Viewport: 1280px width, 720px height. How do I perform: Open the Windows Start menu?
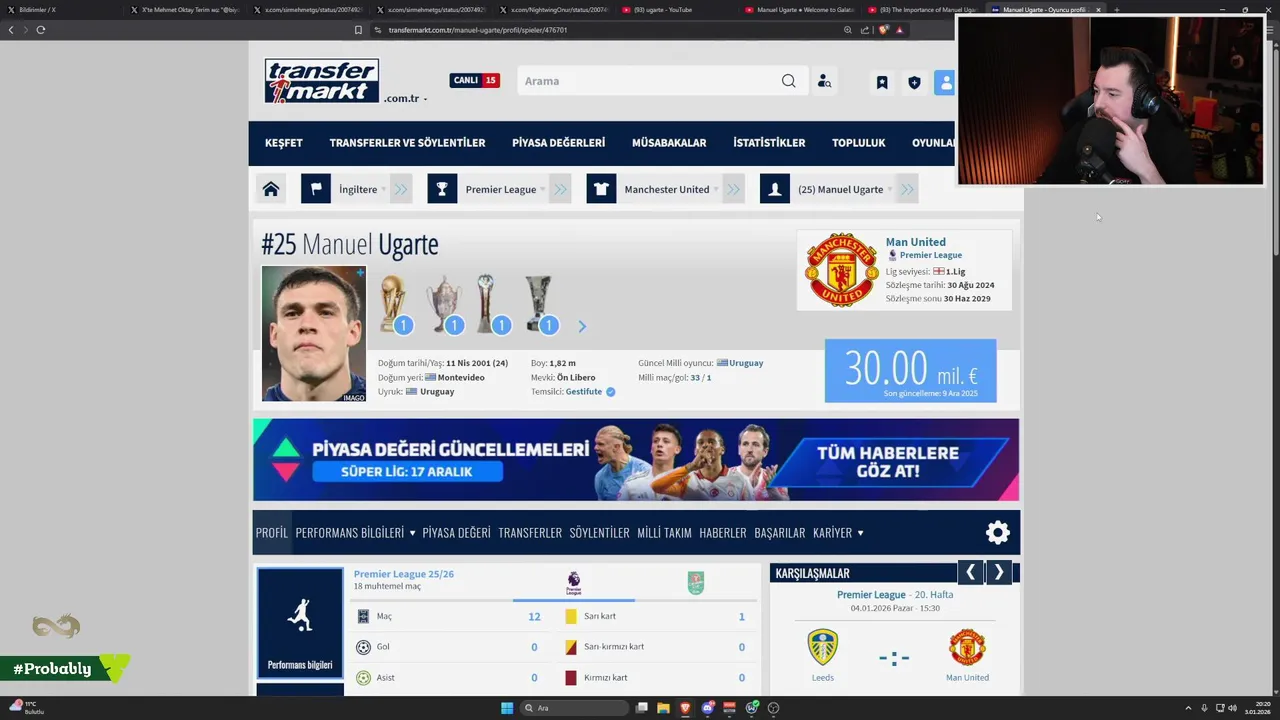(x=507, y=708)
